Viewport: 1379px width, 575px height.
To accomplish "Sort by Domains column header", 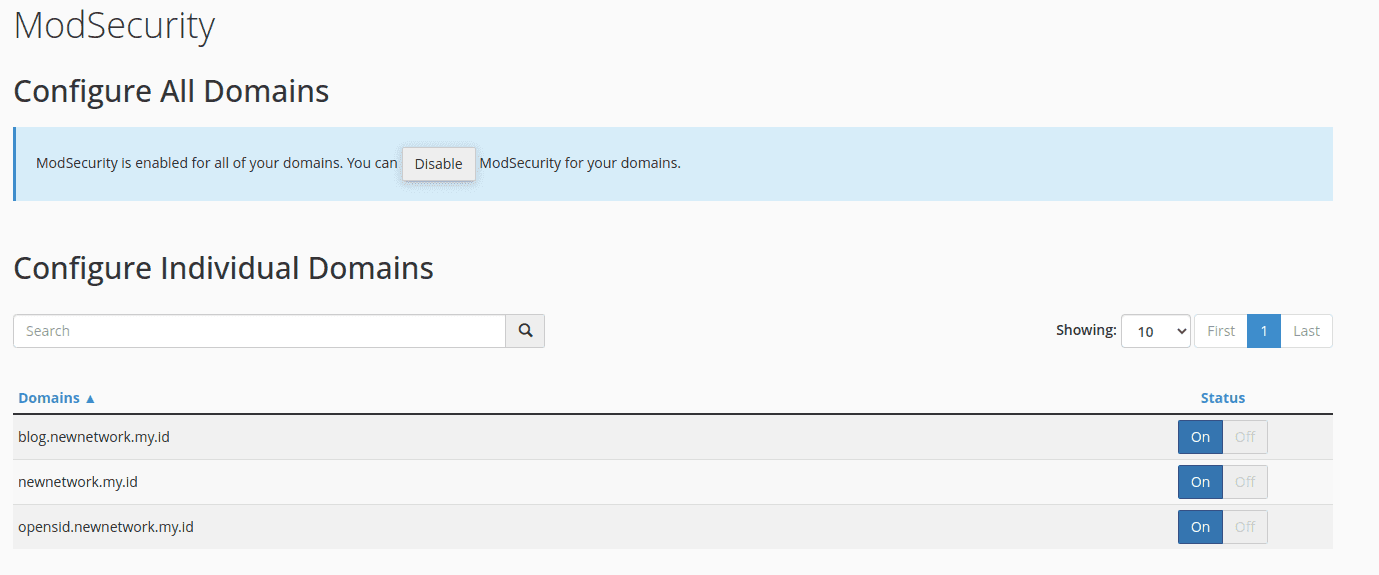I will tap(57, 398).
